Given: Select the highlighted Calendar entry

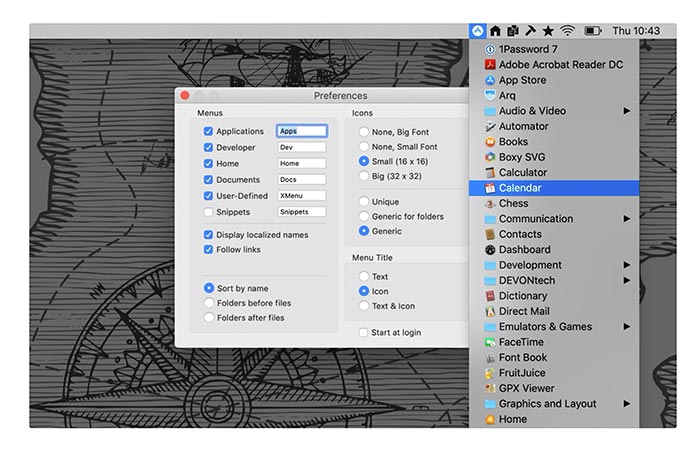Looking at the screenshot, I should [554, 188].
